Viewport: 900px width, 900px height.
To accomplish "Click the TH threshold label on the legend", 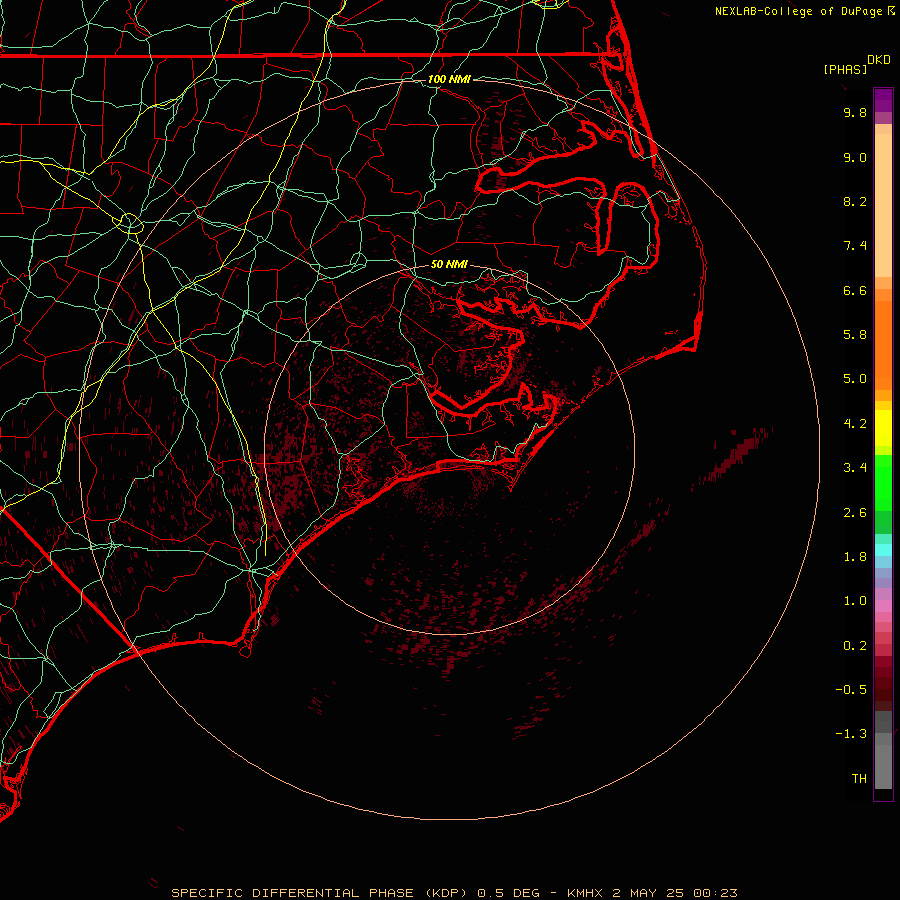I will (859, 779).
